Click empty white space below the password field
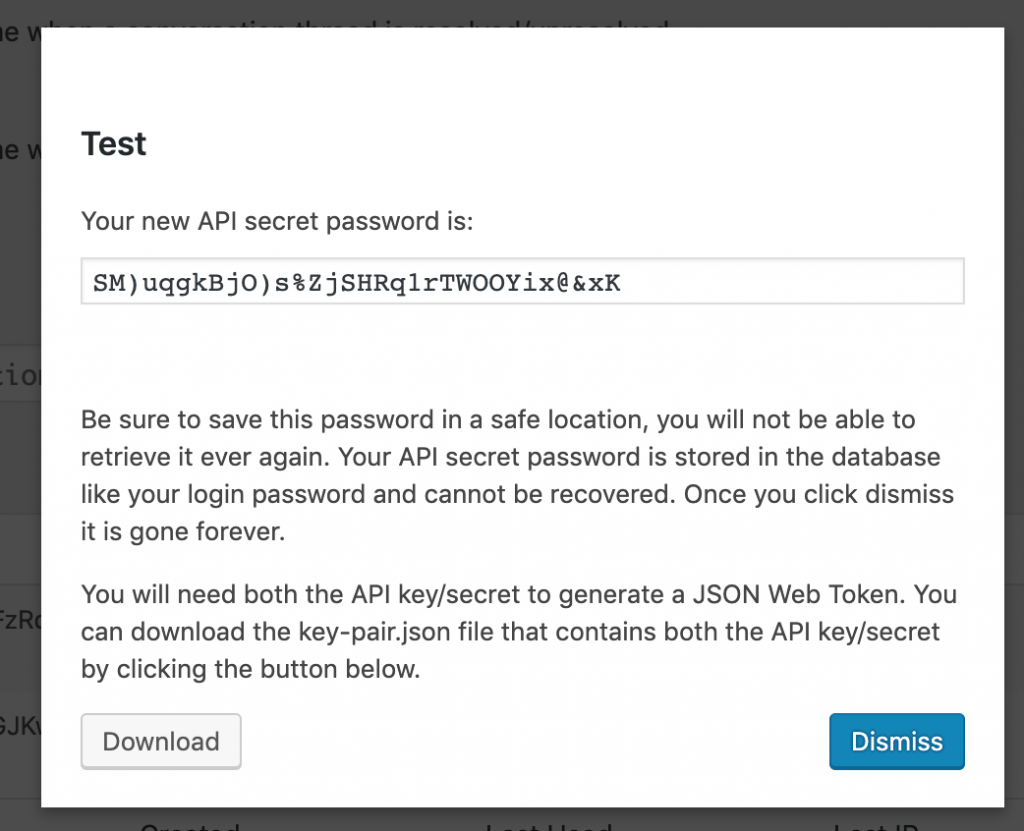The height and width of the screenshot is (831, 1024). 520,350
